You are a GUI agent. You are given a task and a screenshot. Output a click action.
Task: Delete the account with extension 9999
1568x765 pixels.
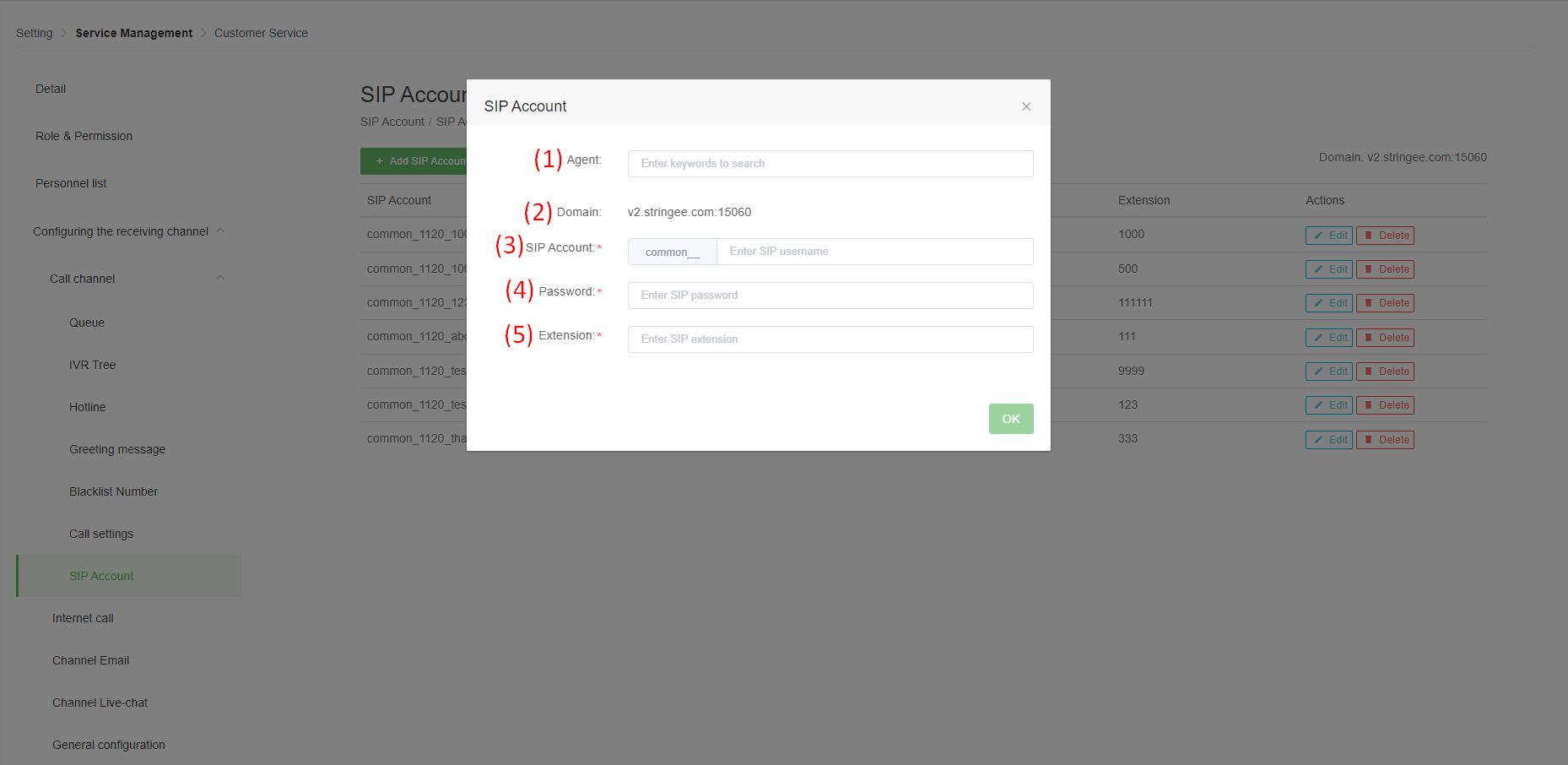(x=1384, y=372)
